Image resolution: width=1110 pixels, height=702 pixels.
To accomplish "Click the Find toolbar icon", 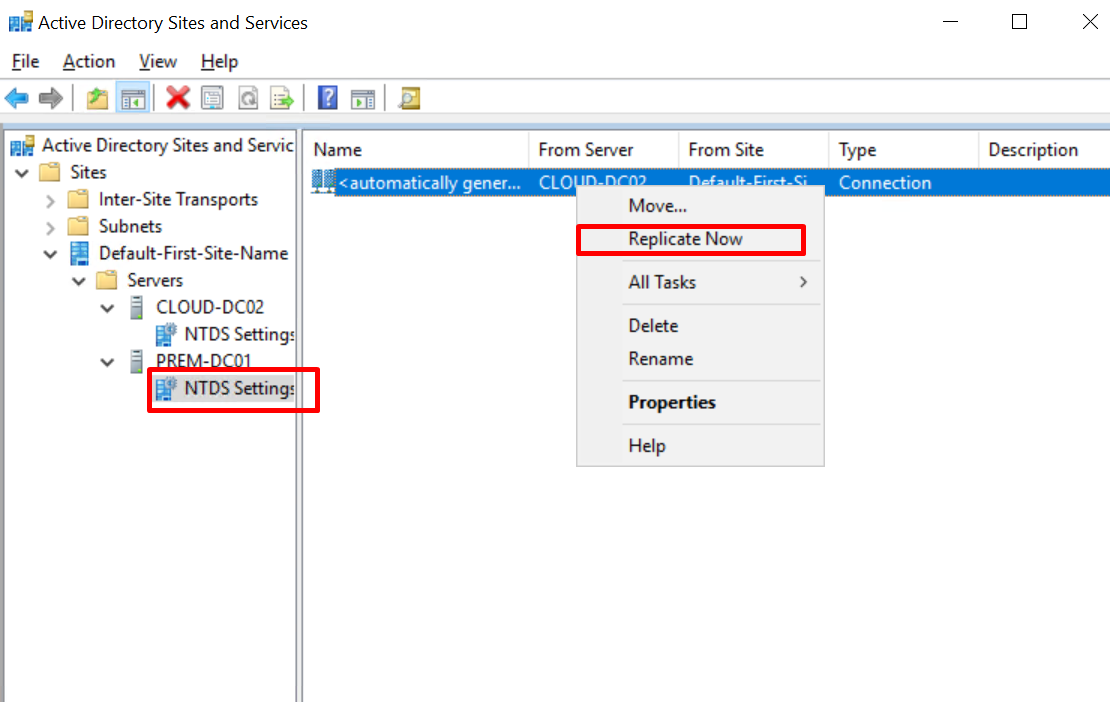I will click(x=409, y=98).
